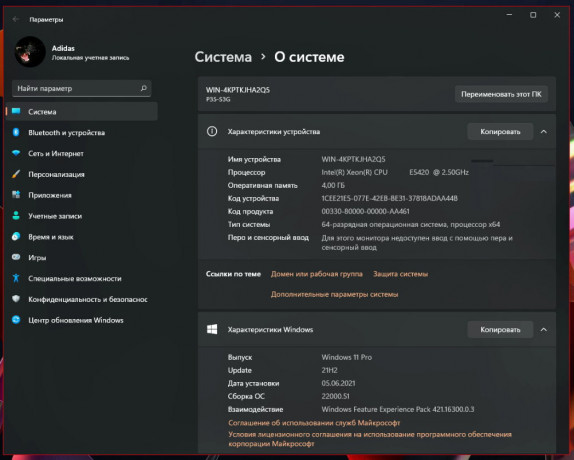Click Дата установки value 05.06.2021
Image resolution: width=574 pixels, height=460 pixels.
338,383
